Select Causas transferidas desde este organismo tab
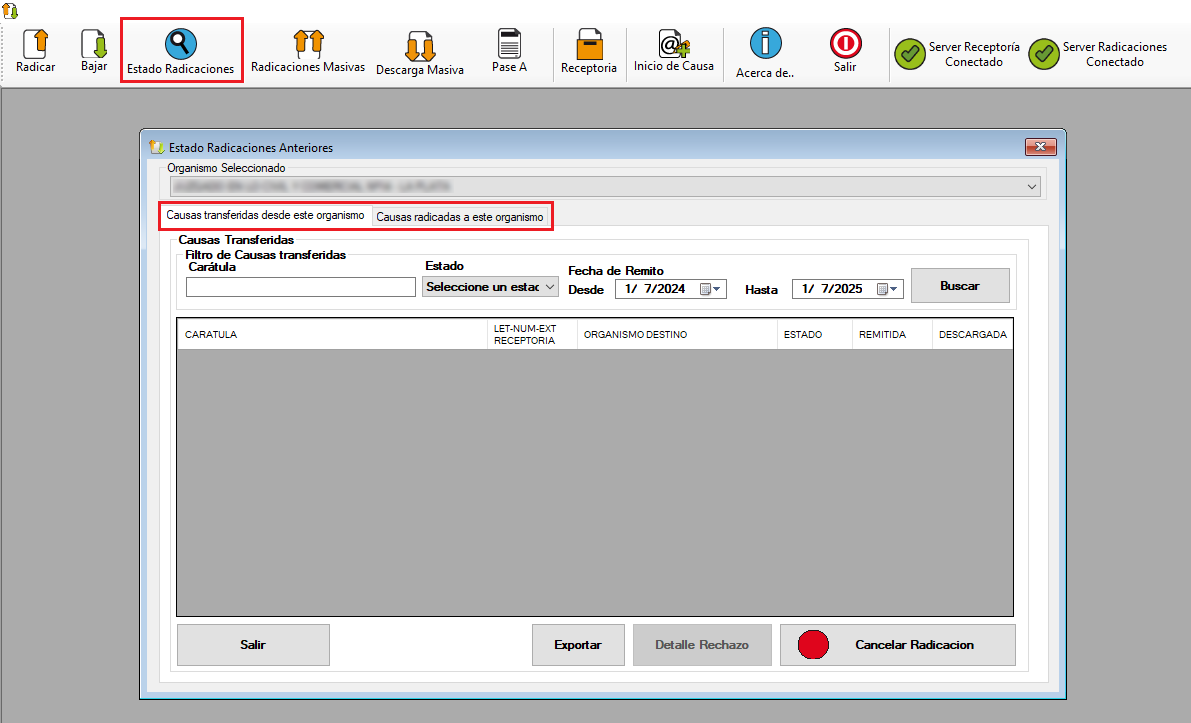Viewport: 1191px width, 723px height. (265, 216)
